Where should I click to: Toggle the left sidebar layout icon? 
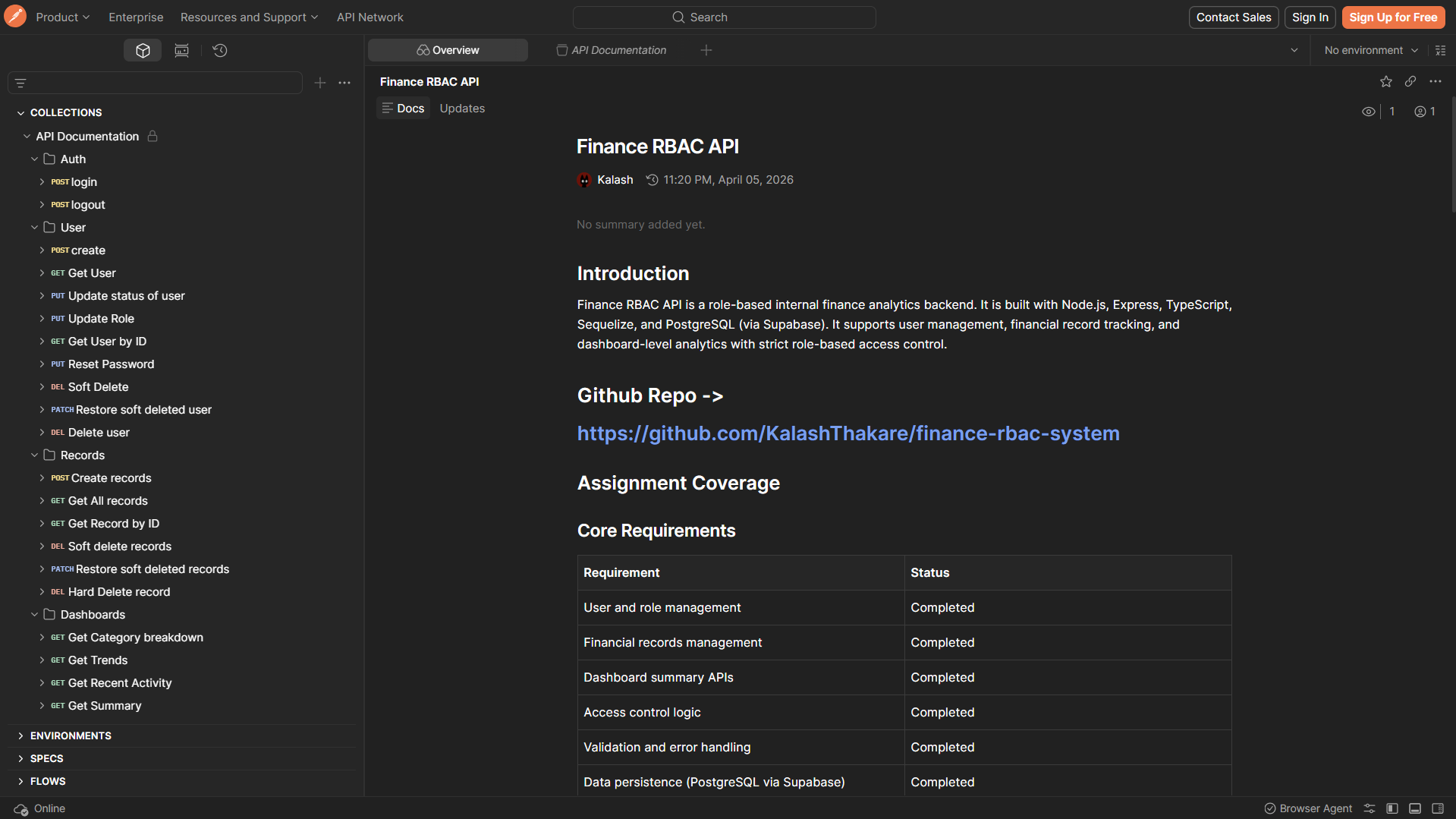(x=1392, y=808)
